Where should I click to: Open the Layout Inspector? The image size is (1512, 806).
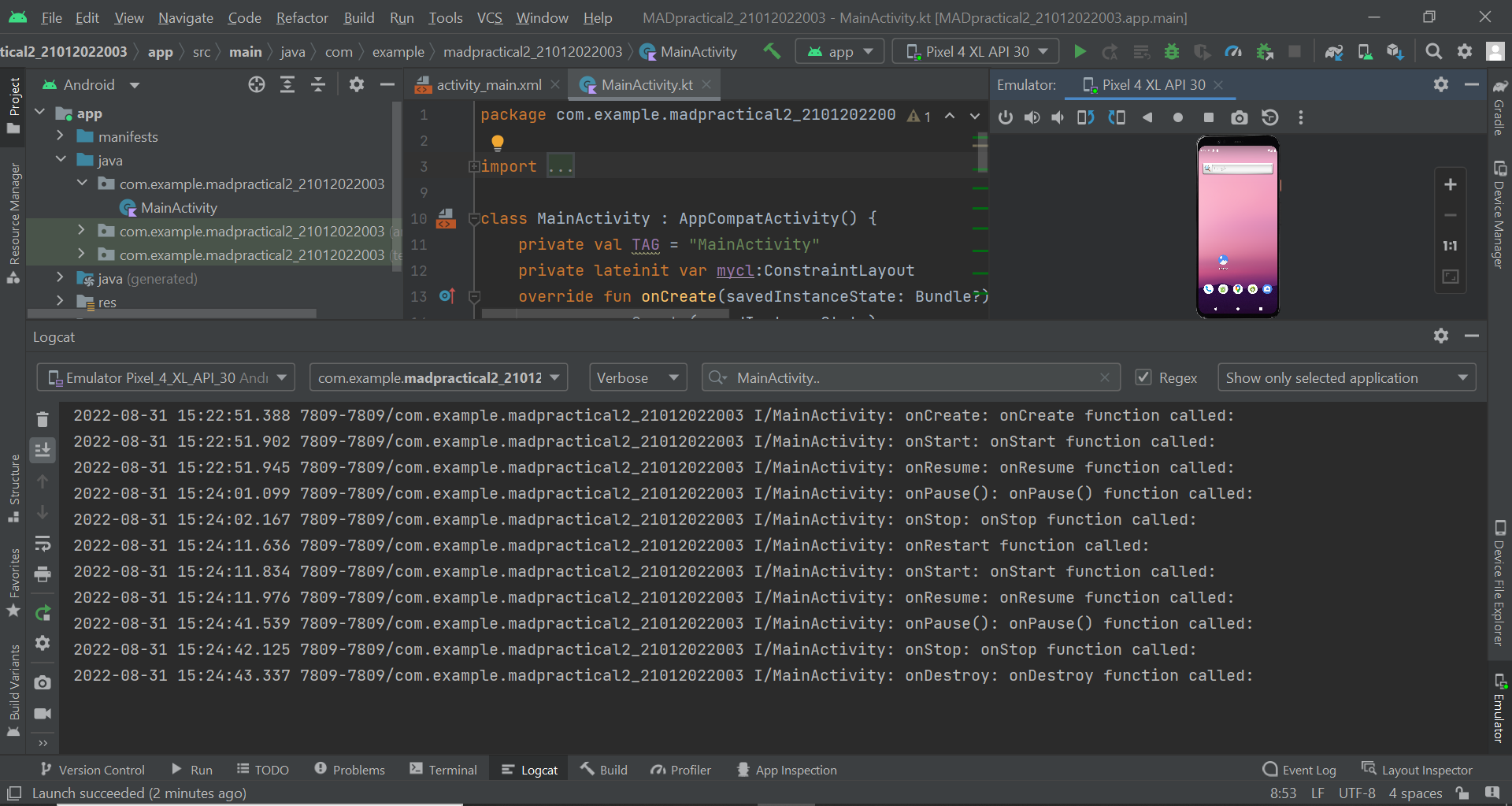pos(1417,770)
